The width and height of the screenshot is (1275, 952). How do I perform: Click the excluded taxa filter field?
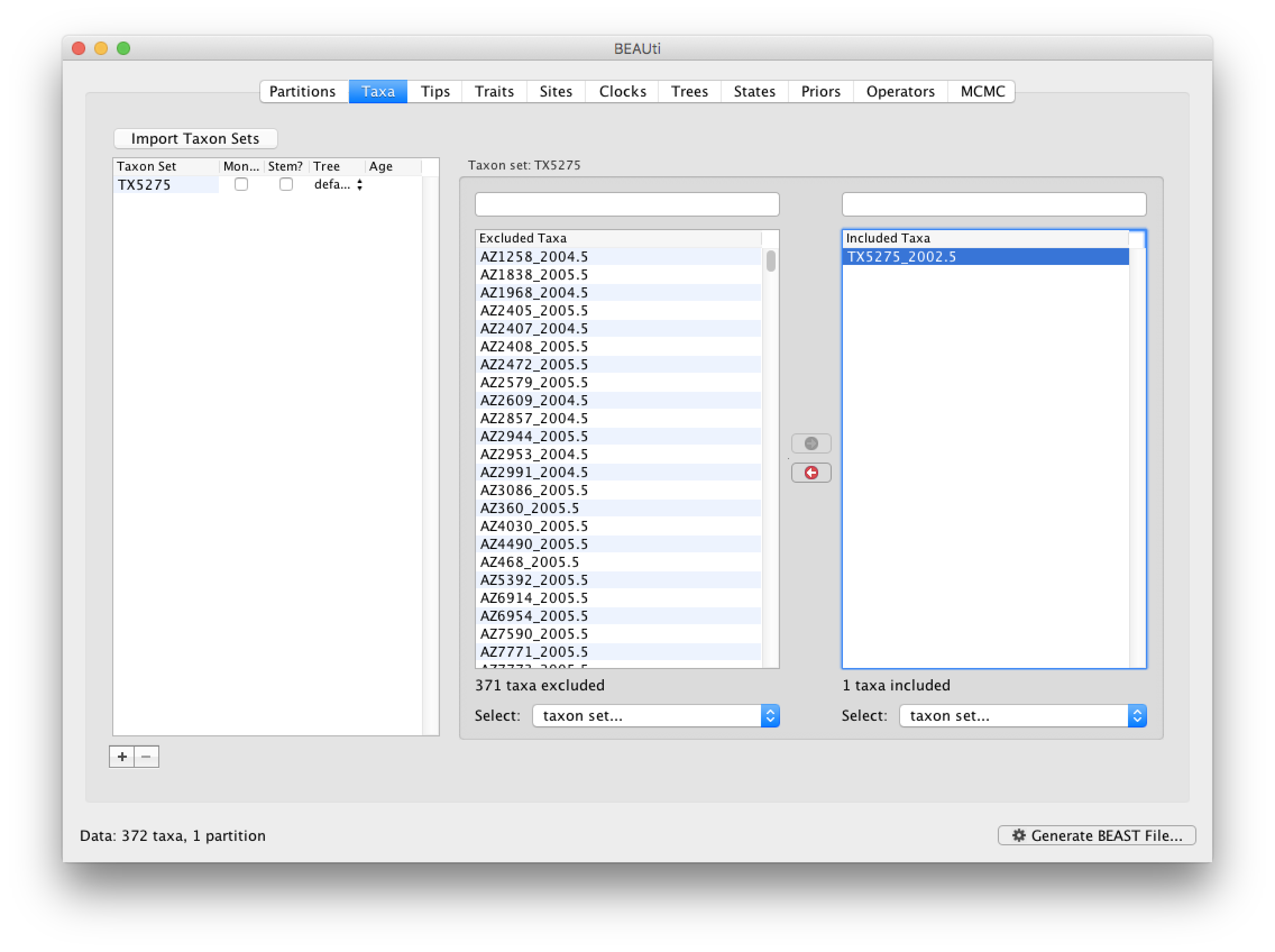(x=627, y=204)
